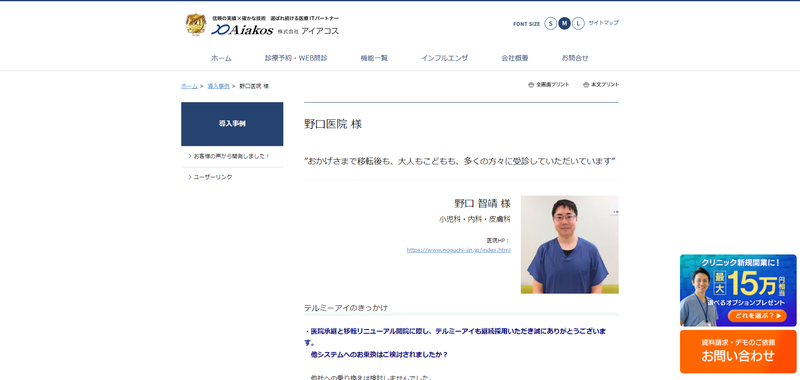The height and width of the screenshot is (380, 800).
Task: Open 機能一覧 menu item
Action: tap(374, 58)
